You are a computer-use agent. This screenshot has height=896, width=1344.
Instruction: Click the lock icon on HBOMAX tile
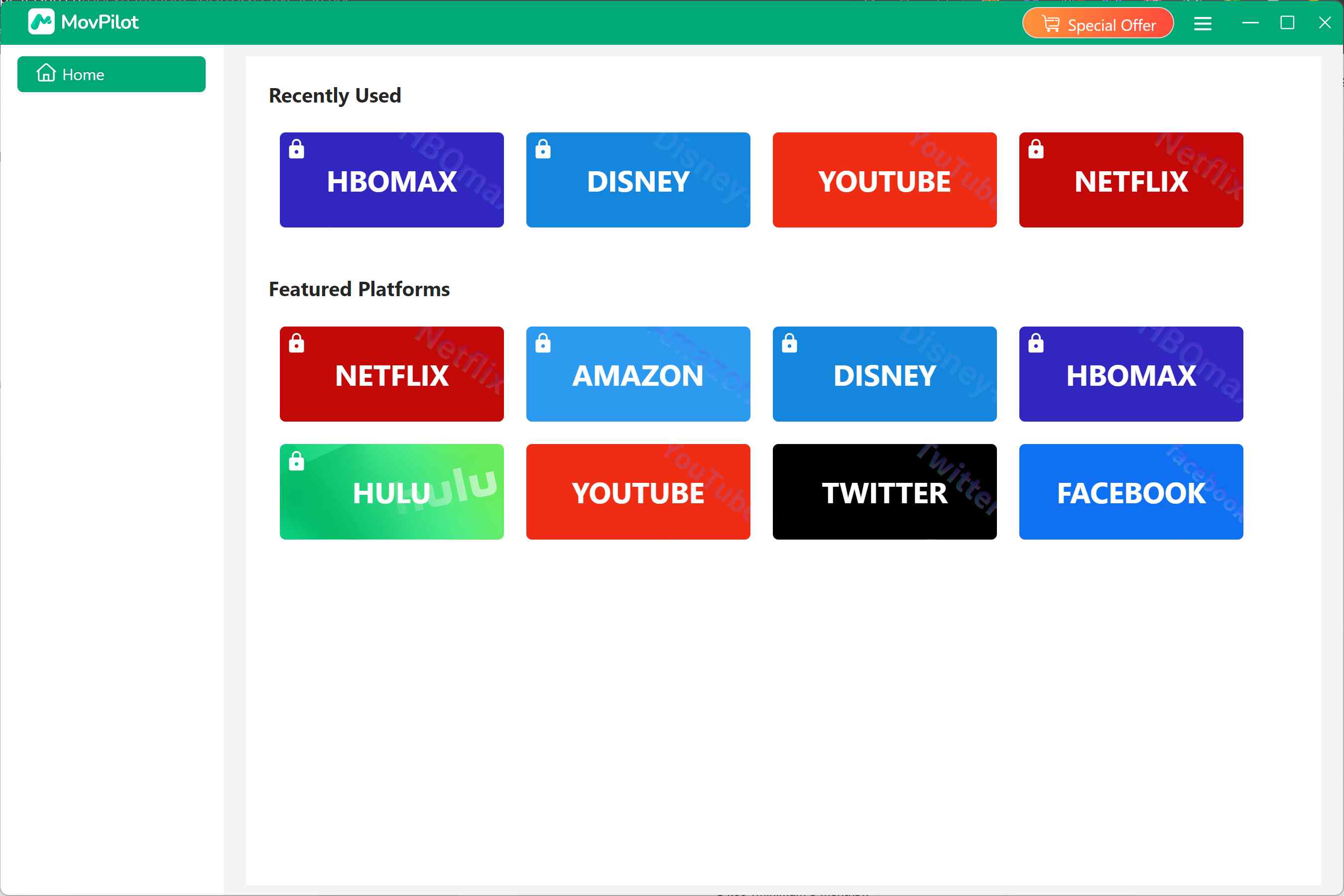tap(297, 150)
